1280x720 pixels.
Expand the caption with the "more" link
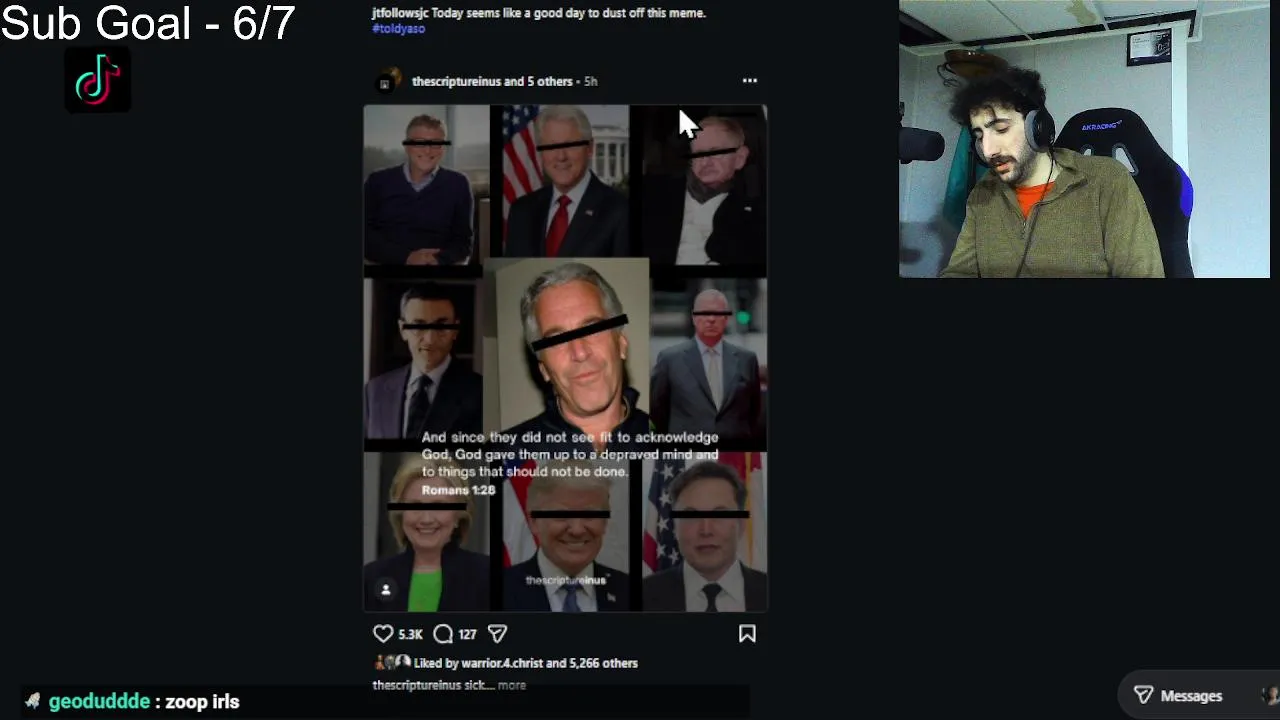[511, 685]
